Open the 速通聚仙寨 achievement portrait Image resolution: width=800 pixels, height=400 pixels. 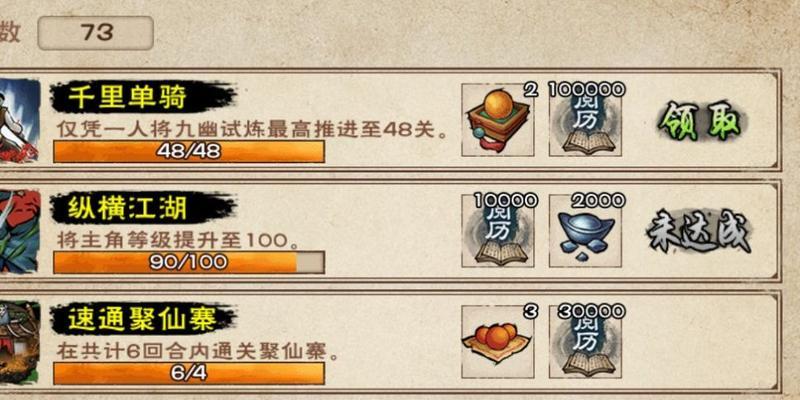point(20,342)
